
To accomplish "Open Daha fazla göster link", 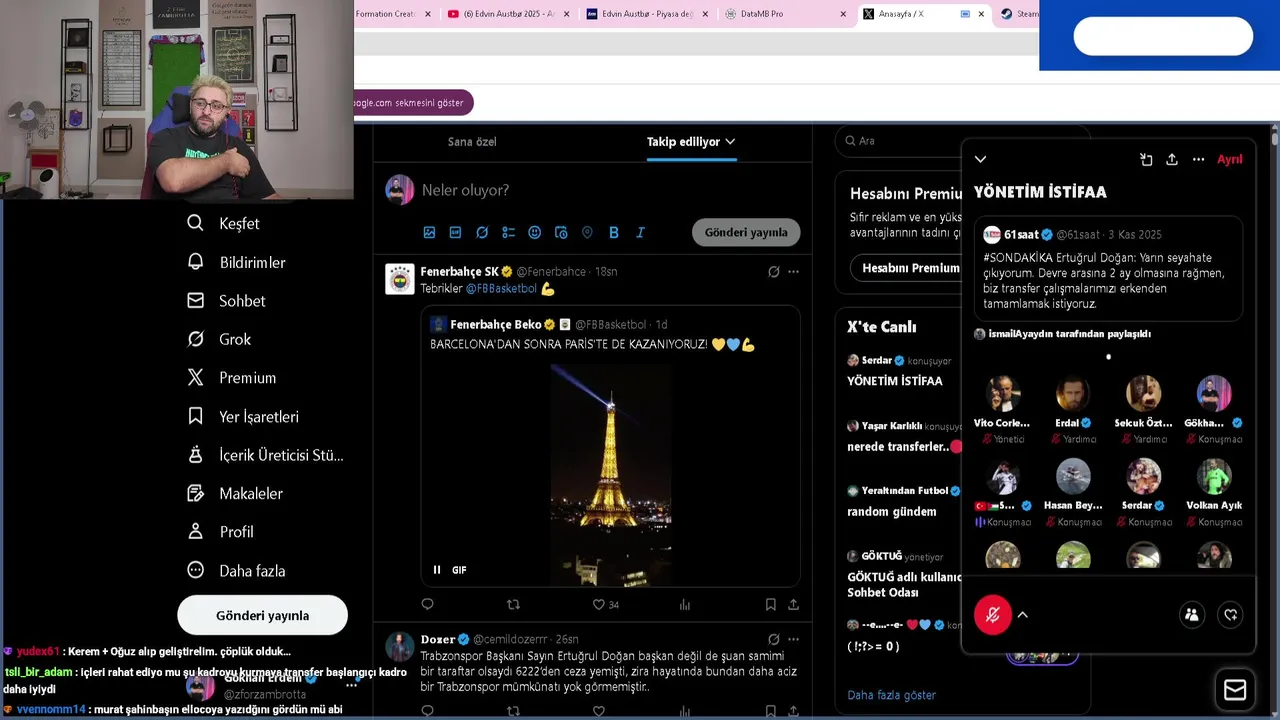I will (x=892, y=695).
